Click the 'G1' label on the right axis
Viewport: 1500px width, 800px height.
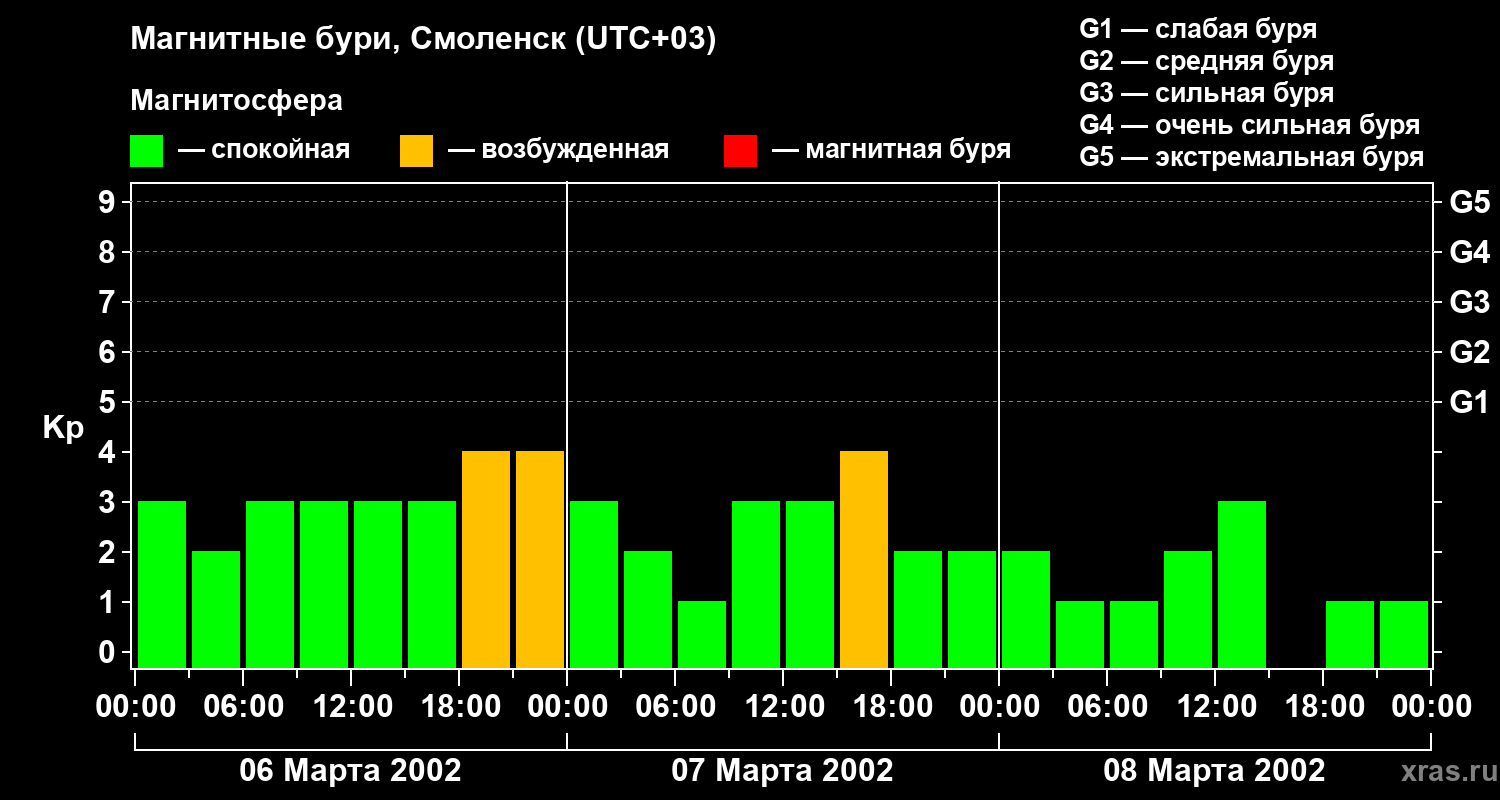tap(1469, 402)
